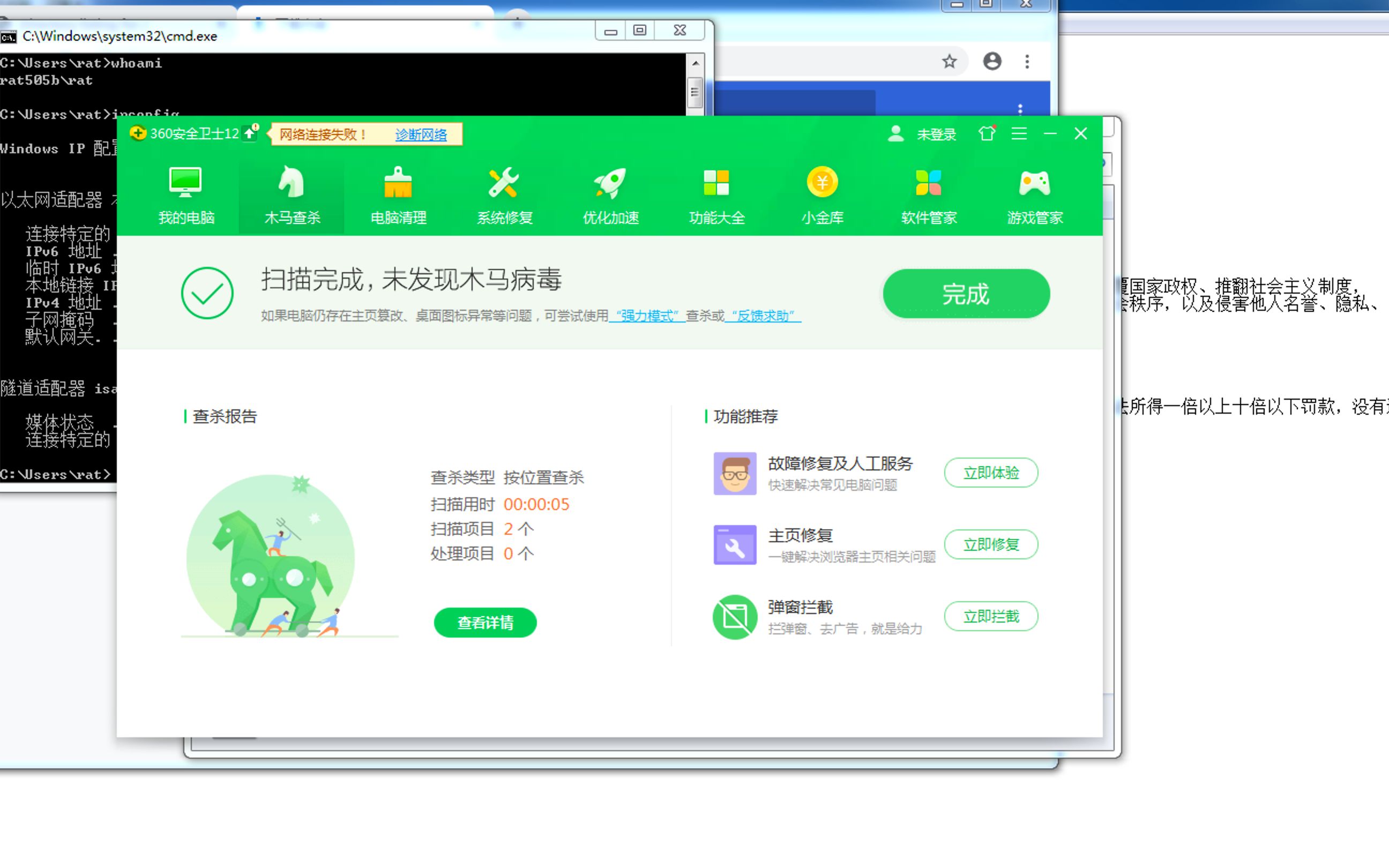This screenshot has width=1389, height=868.
Task: Click the 完成 button
Action: tap(966, 294)
